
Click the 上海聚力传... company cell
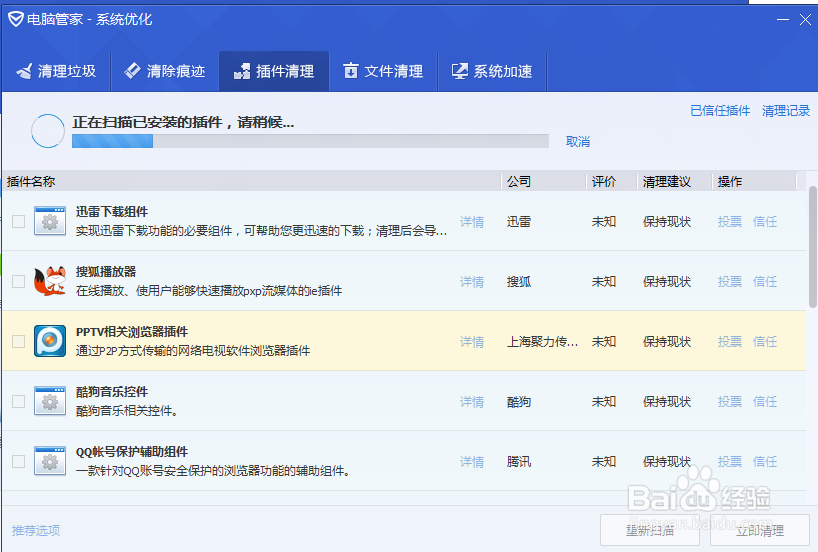(543, 342)
